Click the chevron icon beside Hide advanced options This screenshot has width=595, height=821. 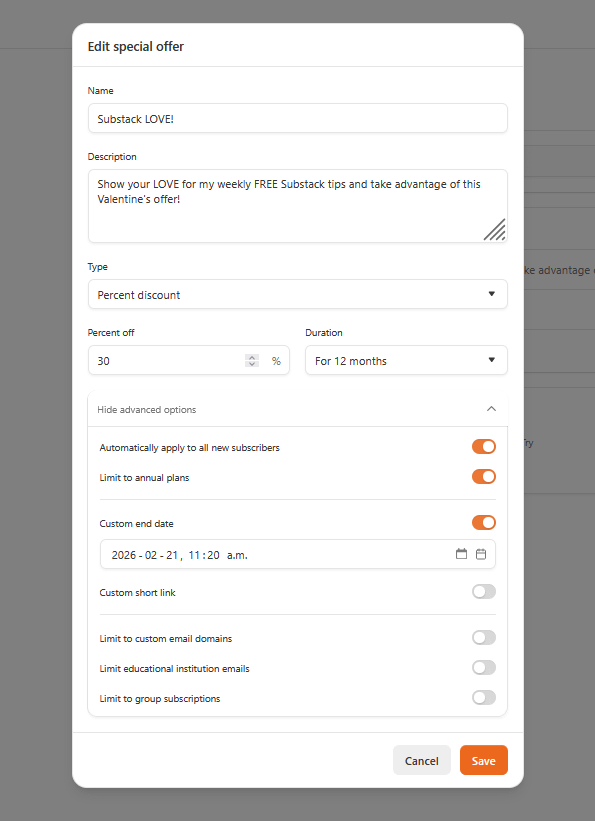(491, 409)
